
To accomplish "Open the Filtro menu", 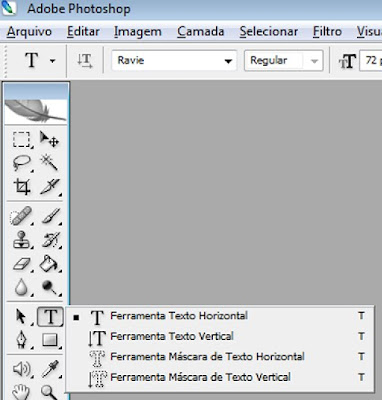I will pos(327,31).
